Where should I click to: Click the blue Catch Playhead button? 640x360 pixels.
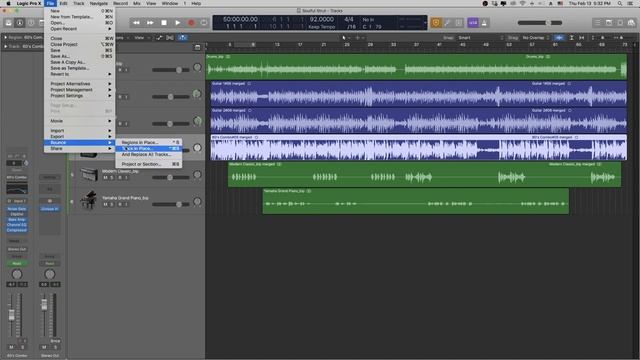pyautogui.click(x=182, y=38)
